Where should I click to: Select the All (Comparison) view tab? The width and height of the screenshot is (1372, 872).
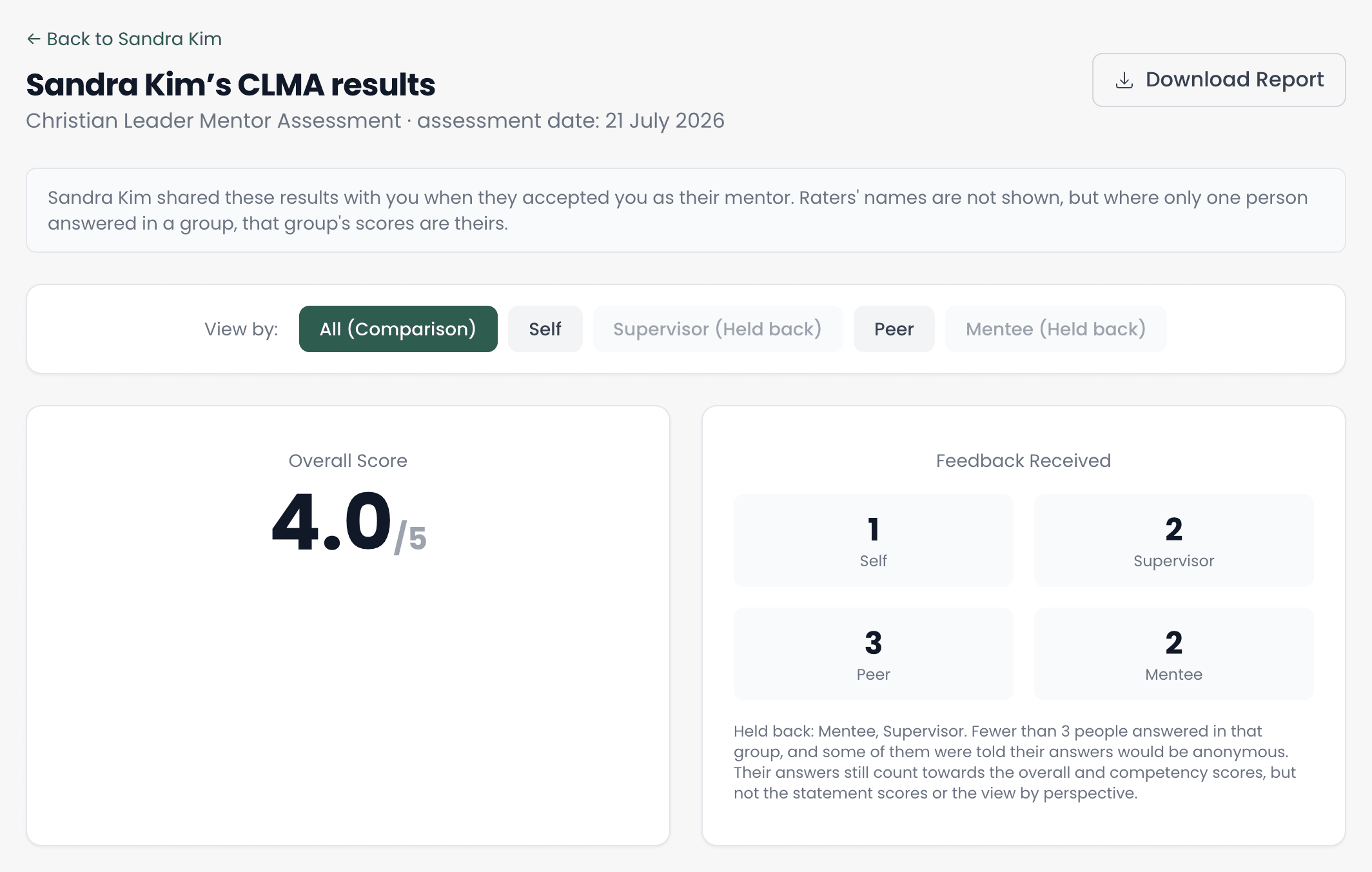pyautogui.click(x=398, y=329)
